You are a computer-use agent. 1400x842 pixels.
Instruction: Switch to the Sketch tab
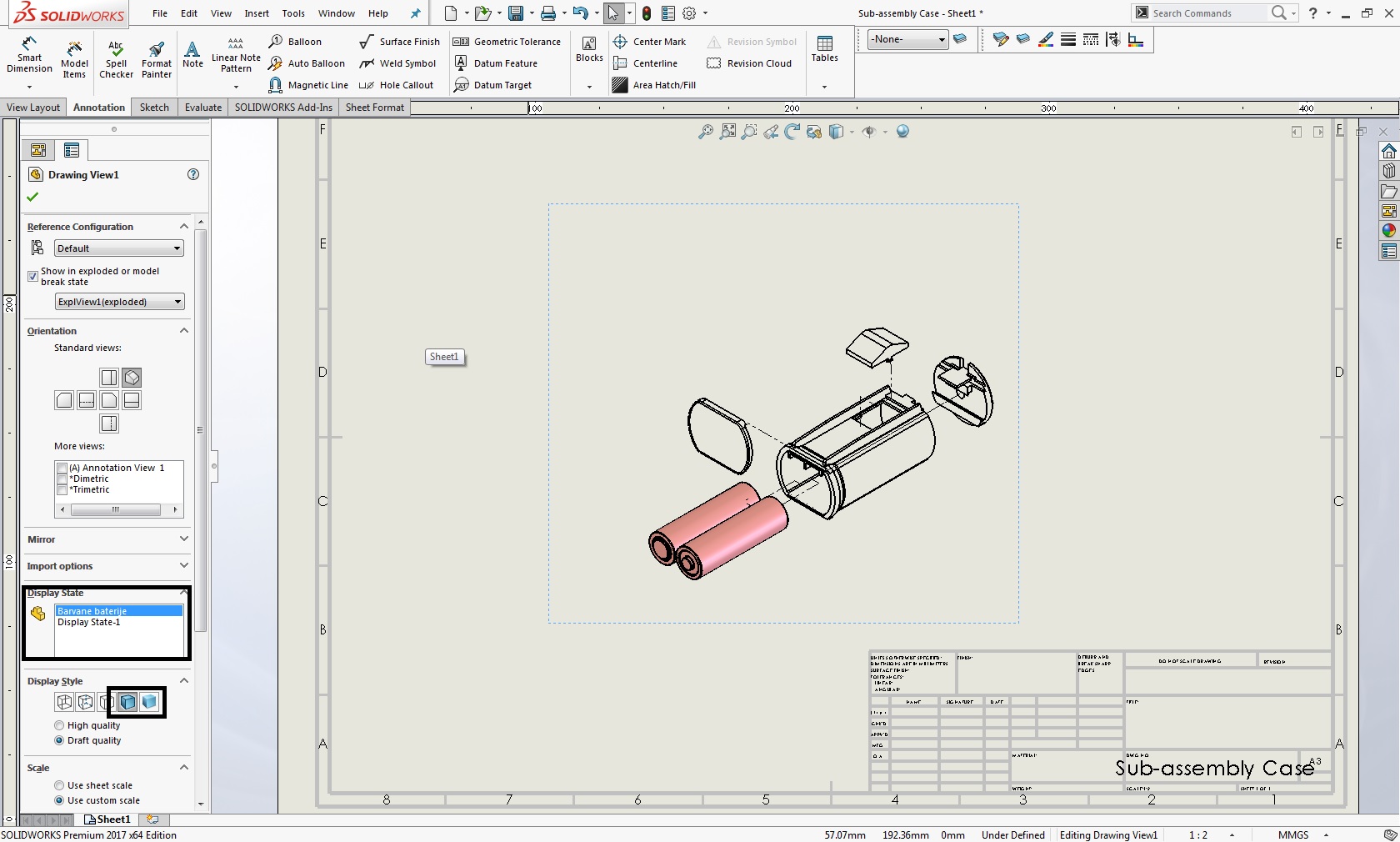[x=154, y=108]
